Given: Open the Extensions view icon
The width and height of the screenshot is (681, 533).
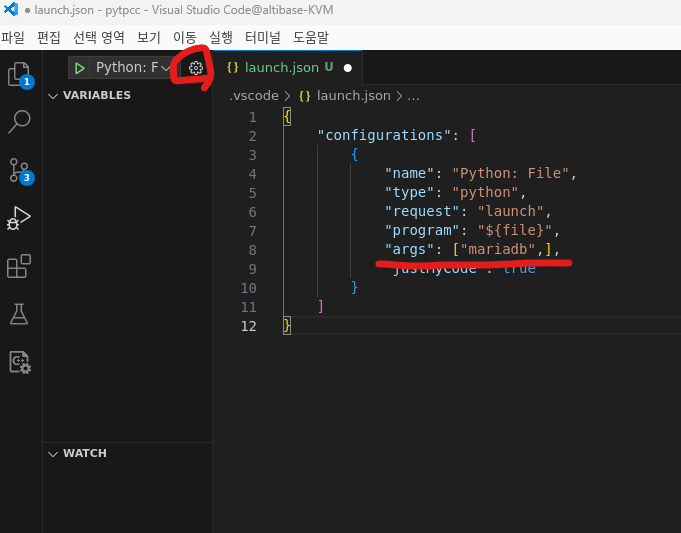Looking at the screenshot, I should [x=19, y=266].
